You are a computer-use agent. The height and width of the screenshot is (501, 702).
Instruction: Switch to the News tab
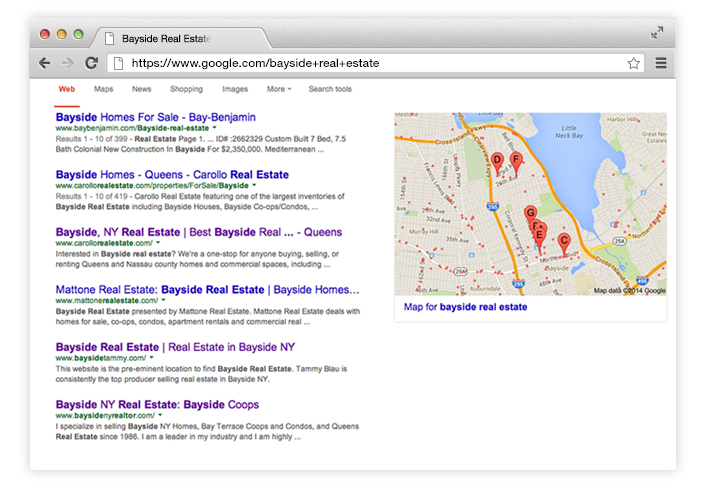coord(141,89)
